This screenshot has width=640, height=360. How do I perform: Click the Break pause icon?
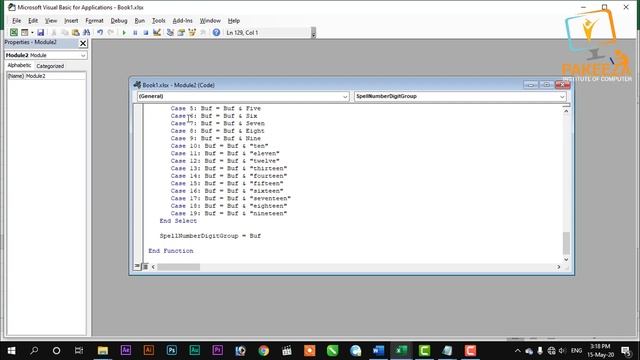point(135,32)
